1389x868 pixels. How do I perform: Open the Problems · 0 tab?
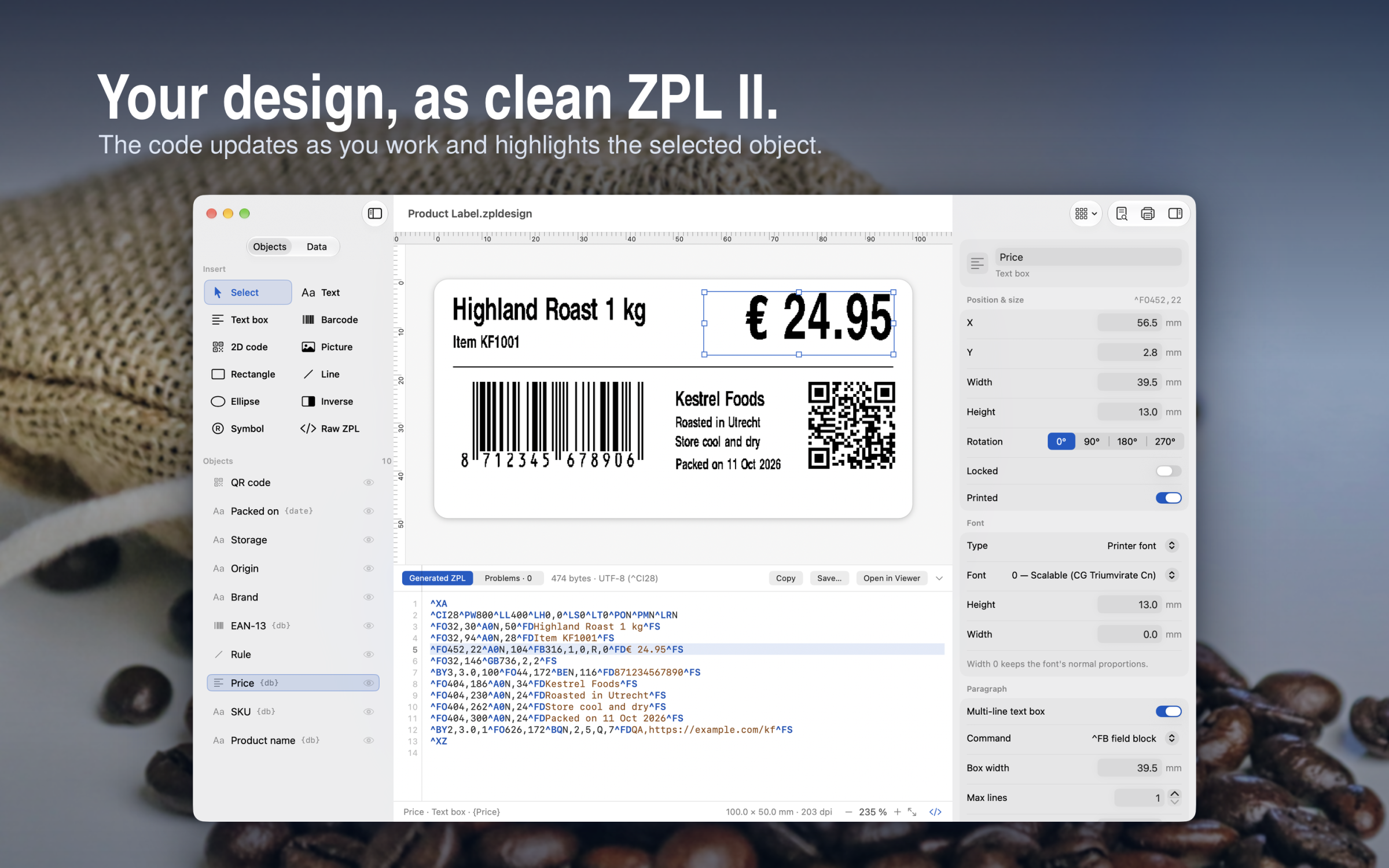tap(508, 578)
